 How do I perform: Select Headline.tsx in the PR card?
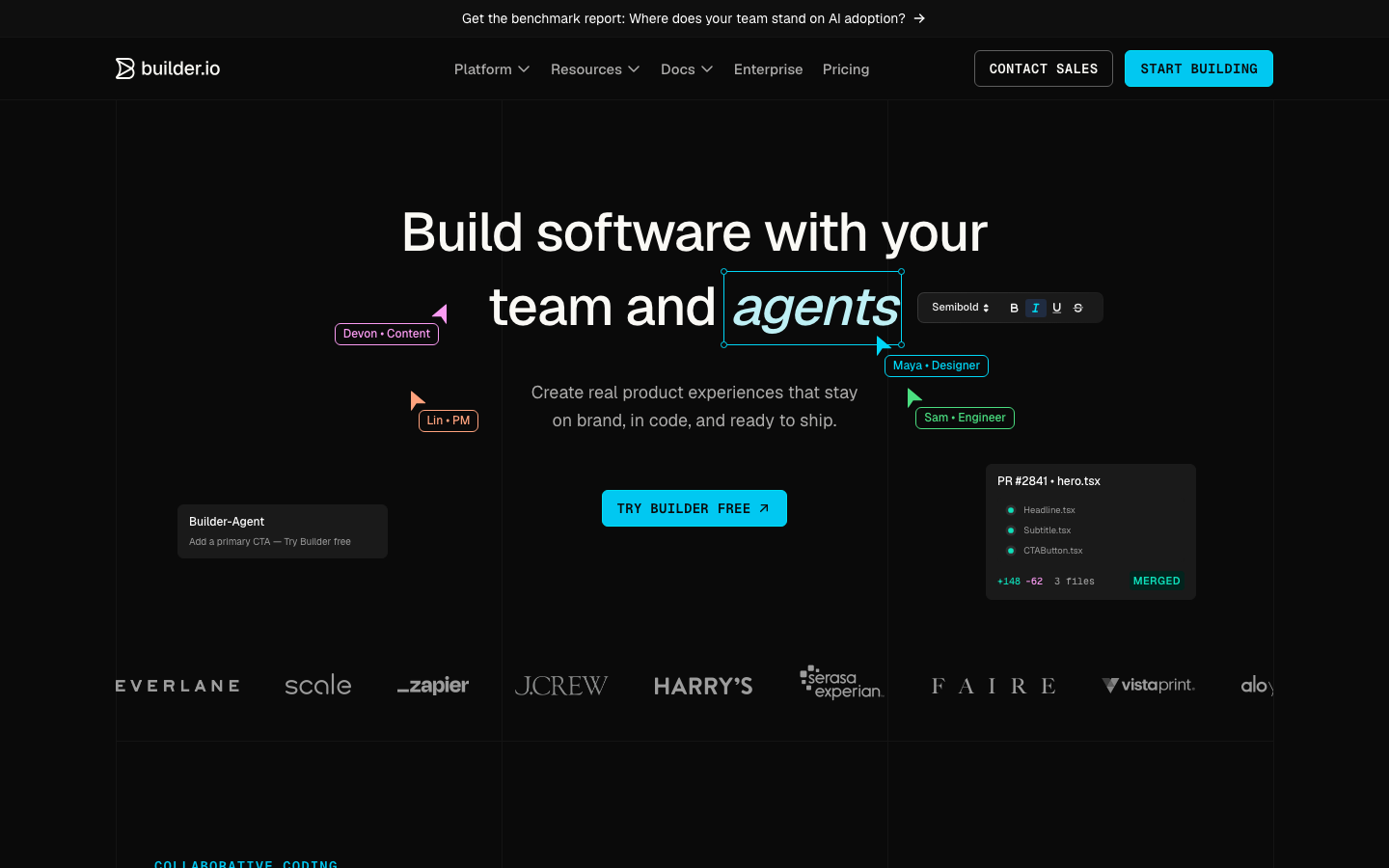pos(1049,510)
